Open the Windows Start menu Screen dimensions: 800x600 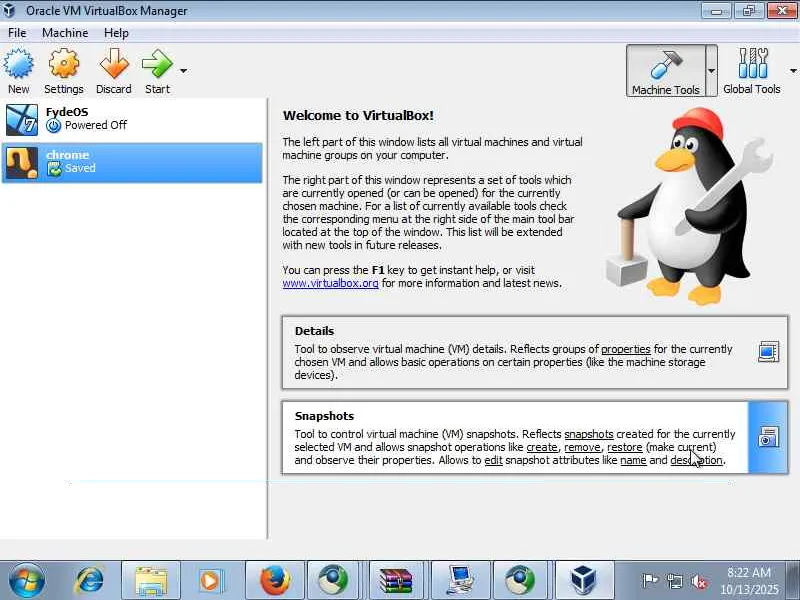coord(27,580)
